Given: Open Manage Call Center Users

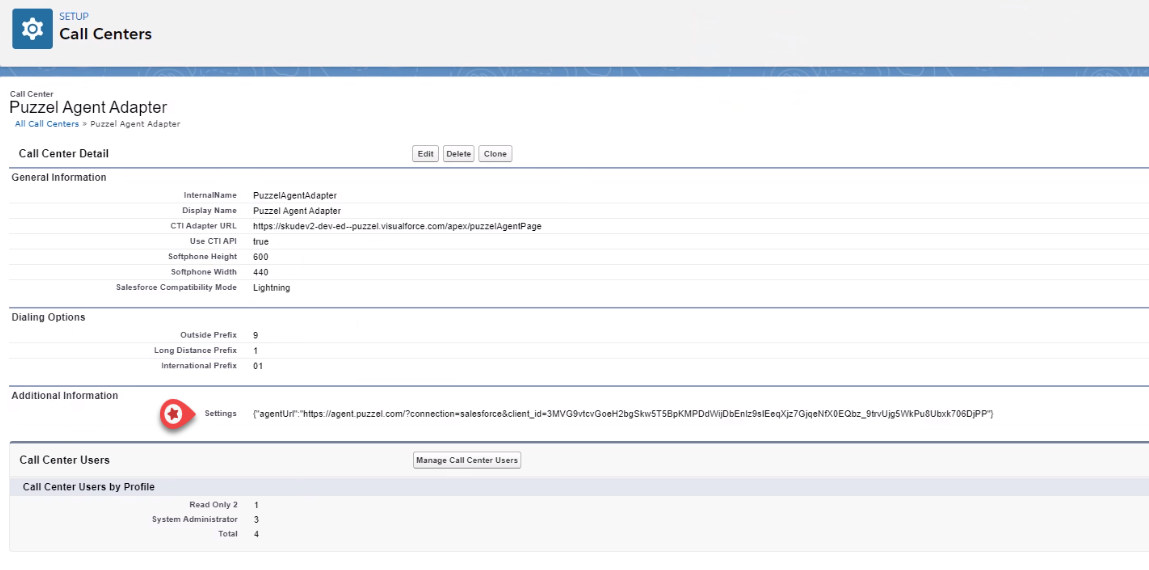Looking at the screenshot, I should (467, 460).
